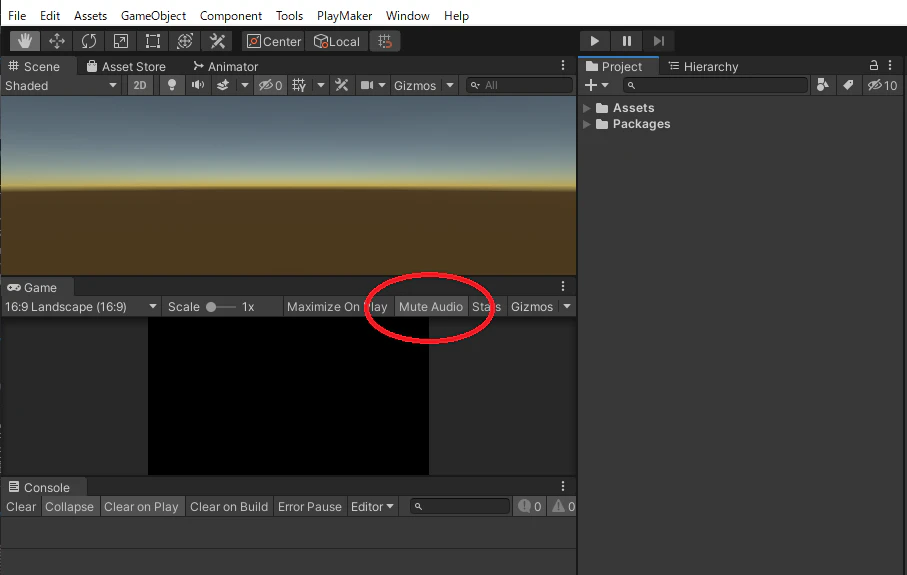Switch to the Animator tab
The image size is (907, 575).
coord(226,67)
